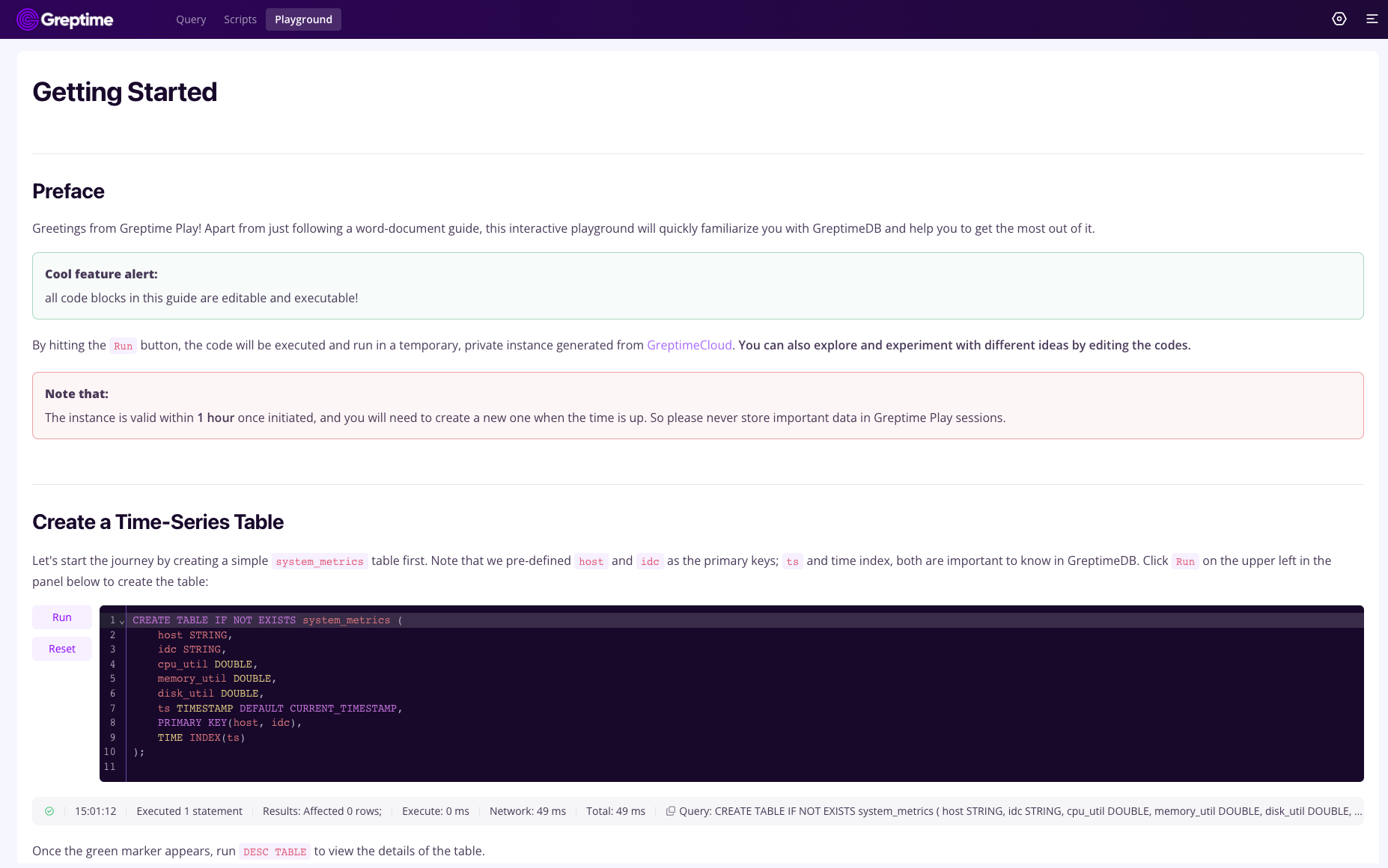Click the Greptime logo icon
The height and width of the screenshot is (868, 1388).
(x=27, y=19)
